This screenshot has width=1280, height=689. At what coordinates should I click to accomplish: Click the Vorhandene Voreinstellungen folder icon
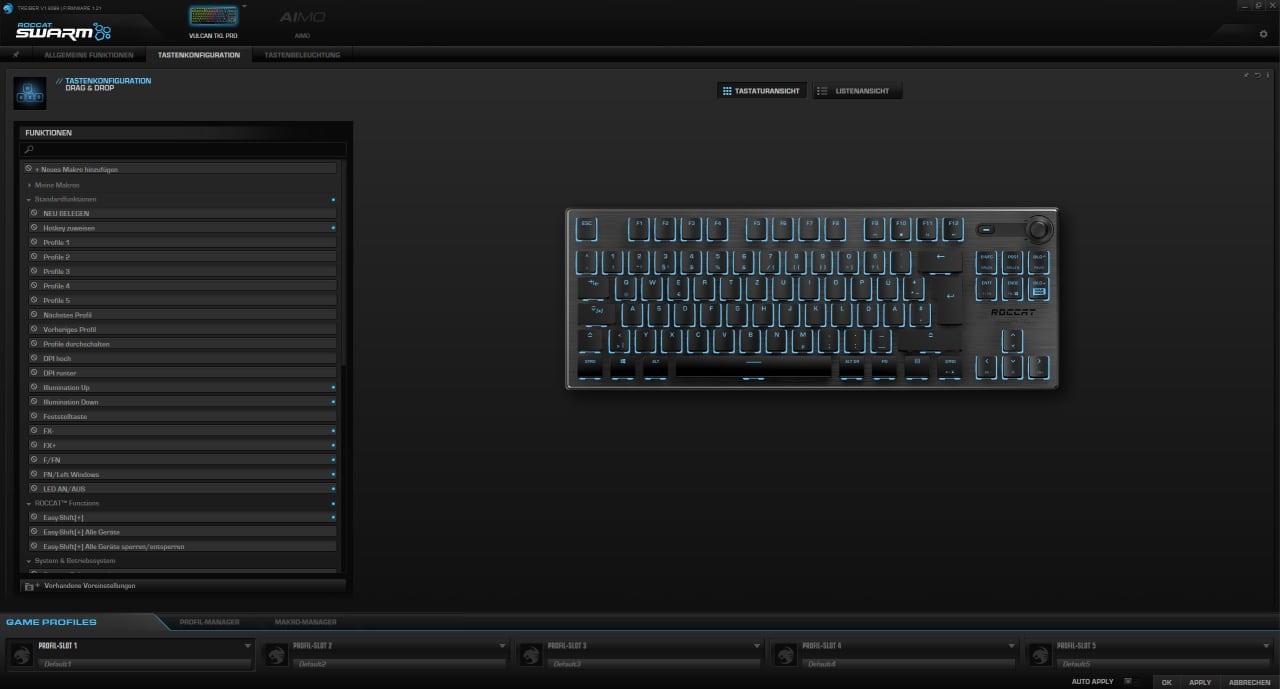click(30, 586)
